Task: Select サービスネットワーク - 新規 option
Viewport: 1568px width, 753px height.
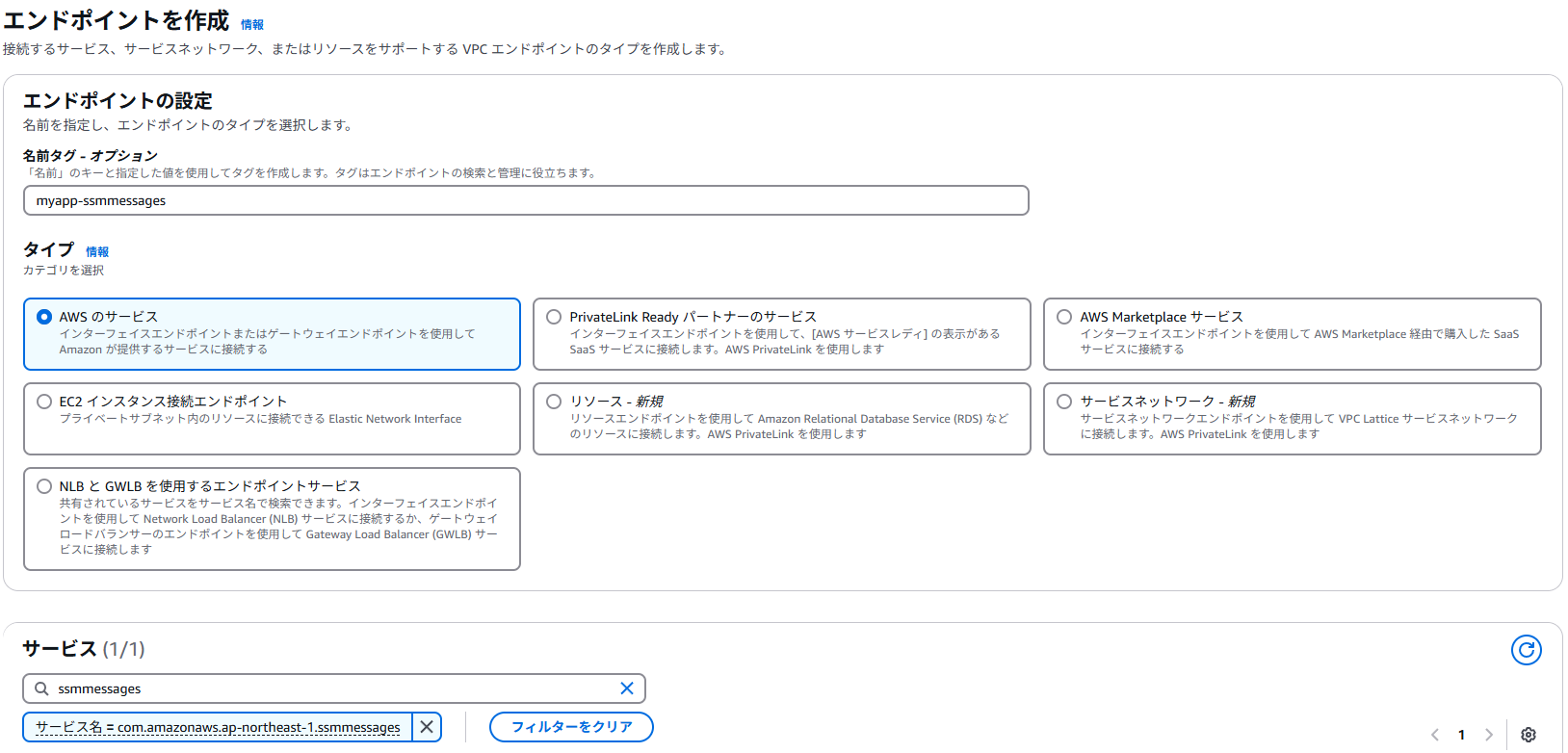Action: [1064, 402]
